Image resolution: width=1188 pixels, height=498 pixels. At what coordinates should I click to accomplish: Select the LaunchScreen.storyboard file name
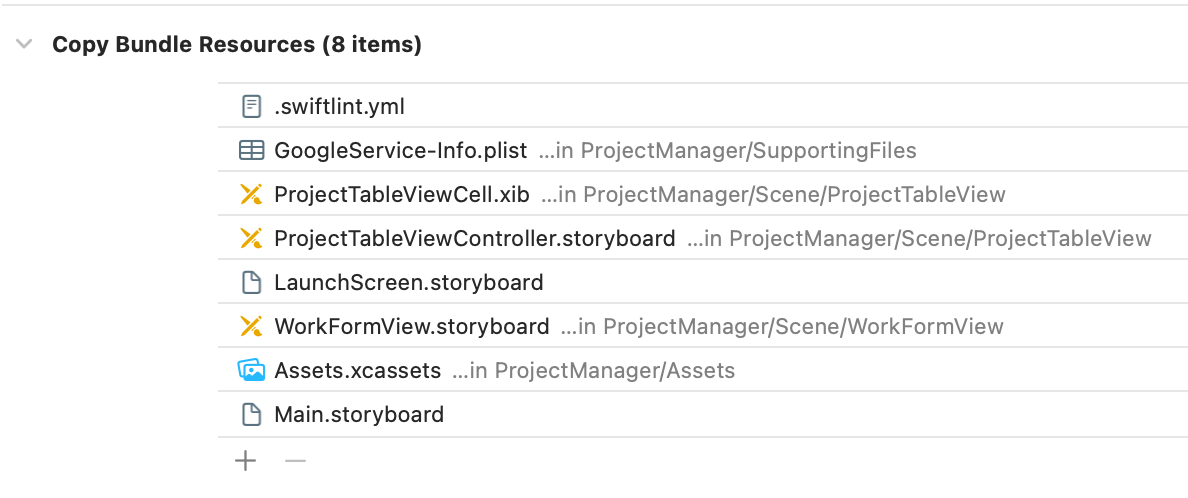[408, 283]
